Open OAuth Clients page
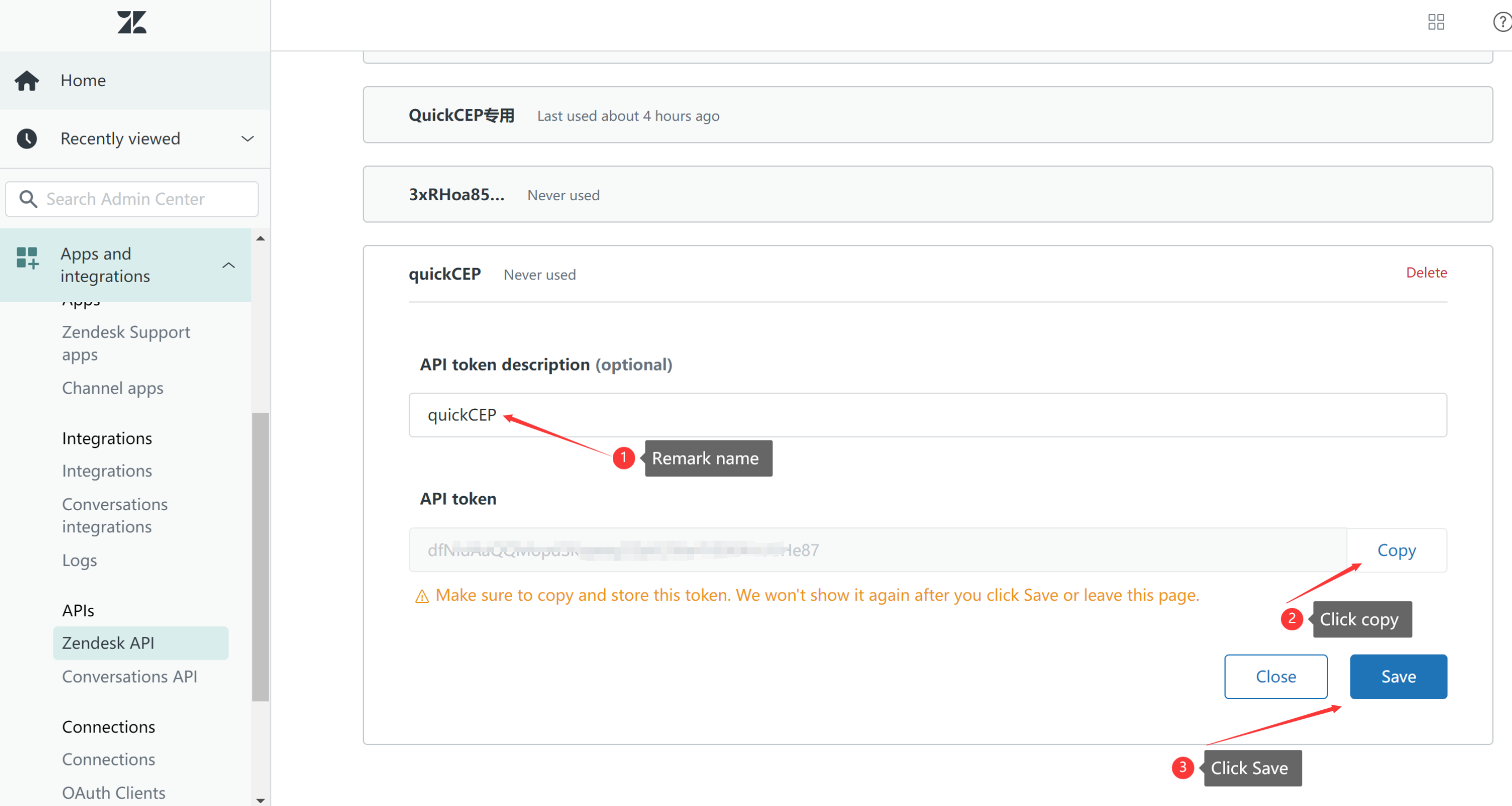This screenshot has height=806, width=1512. click(114, 793)
